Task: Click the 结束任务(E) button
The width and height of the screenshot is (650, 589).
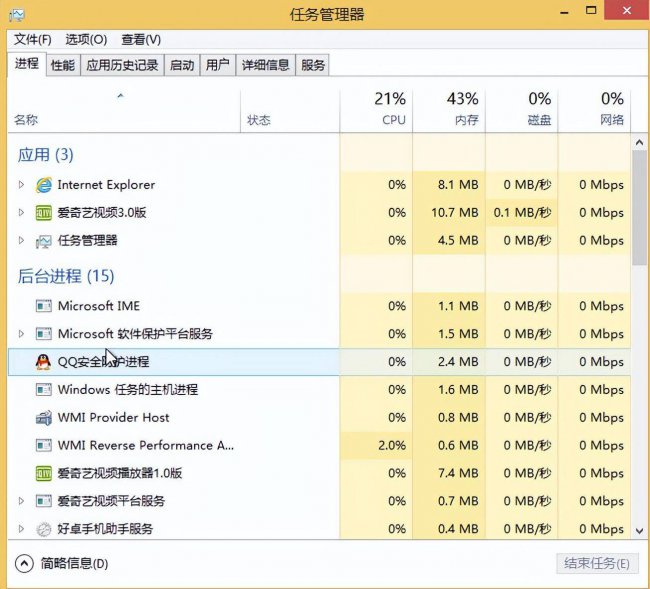Action: (x=597, y=563)
